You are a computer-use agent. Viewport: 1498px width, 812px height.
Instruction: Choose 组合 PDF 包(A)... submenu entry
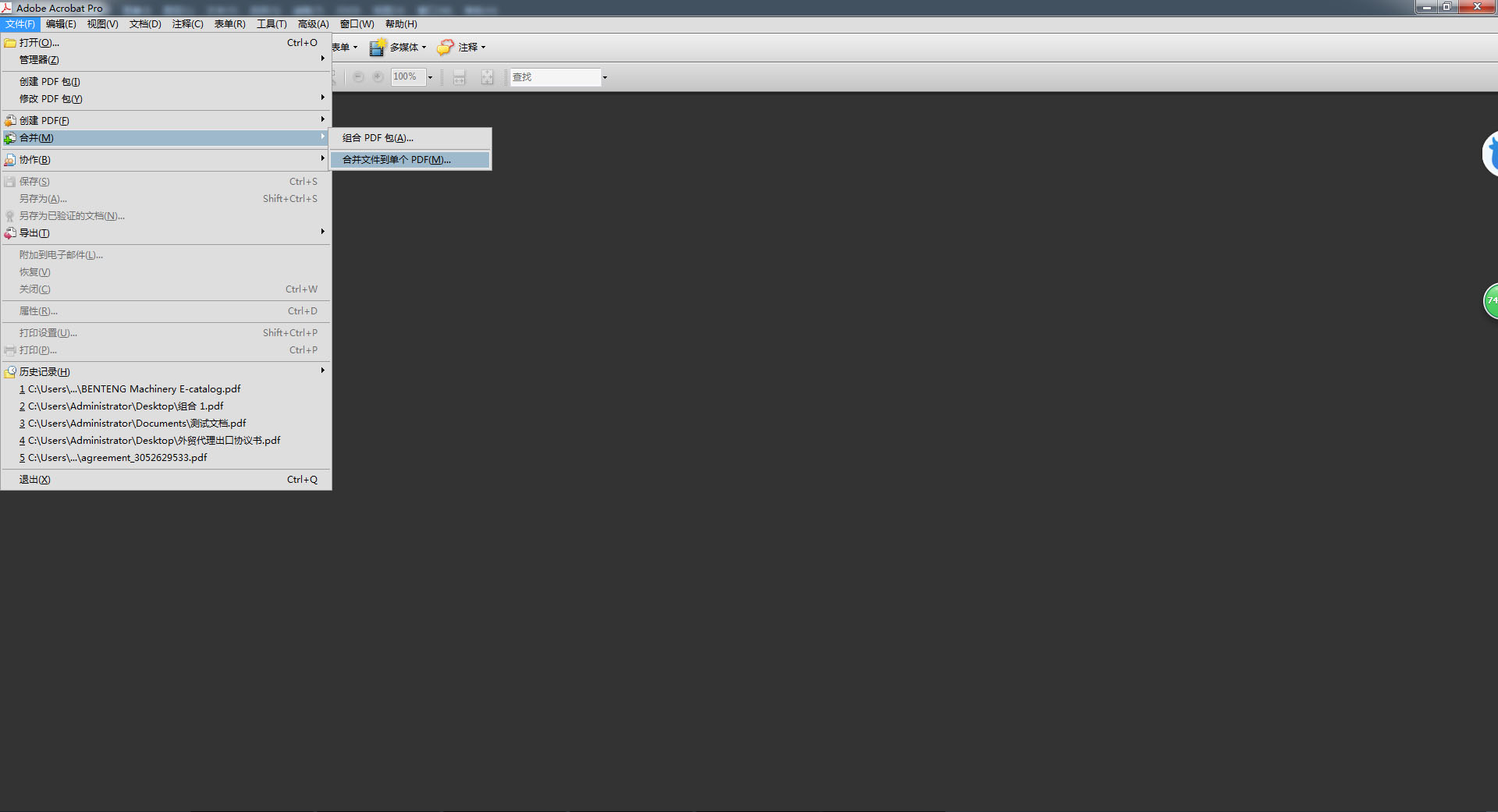(x=410, y=138)
